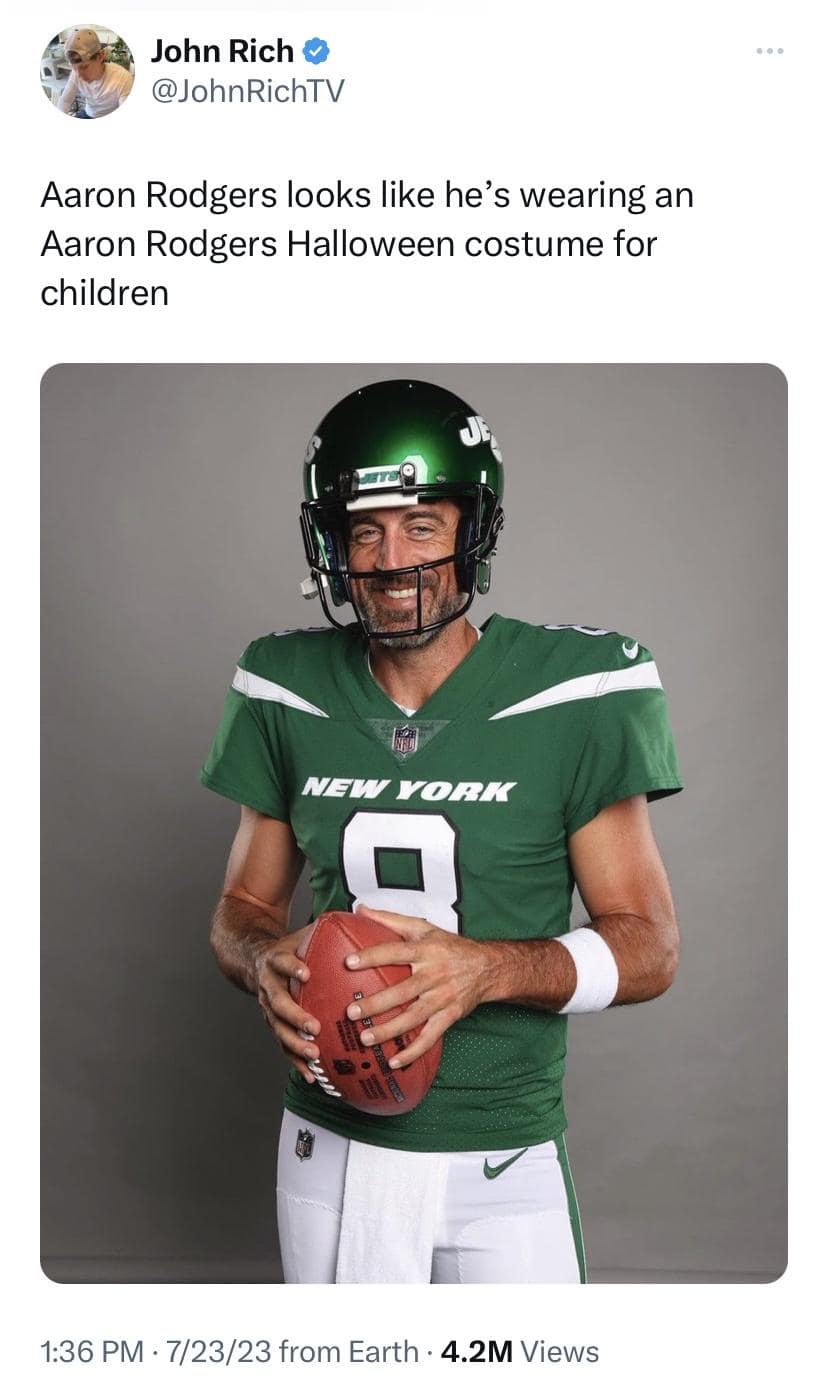Screen dimensions: 828x1394
Task: Click the number 8 on the jersey
Action: tap(401, 866)
